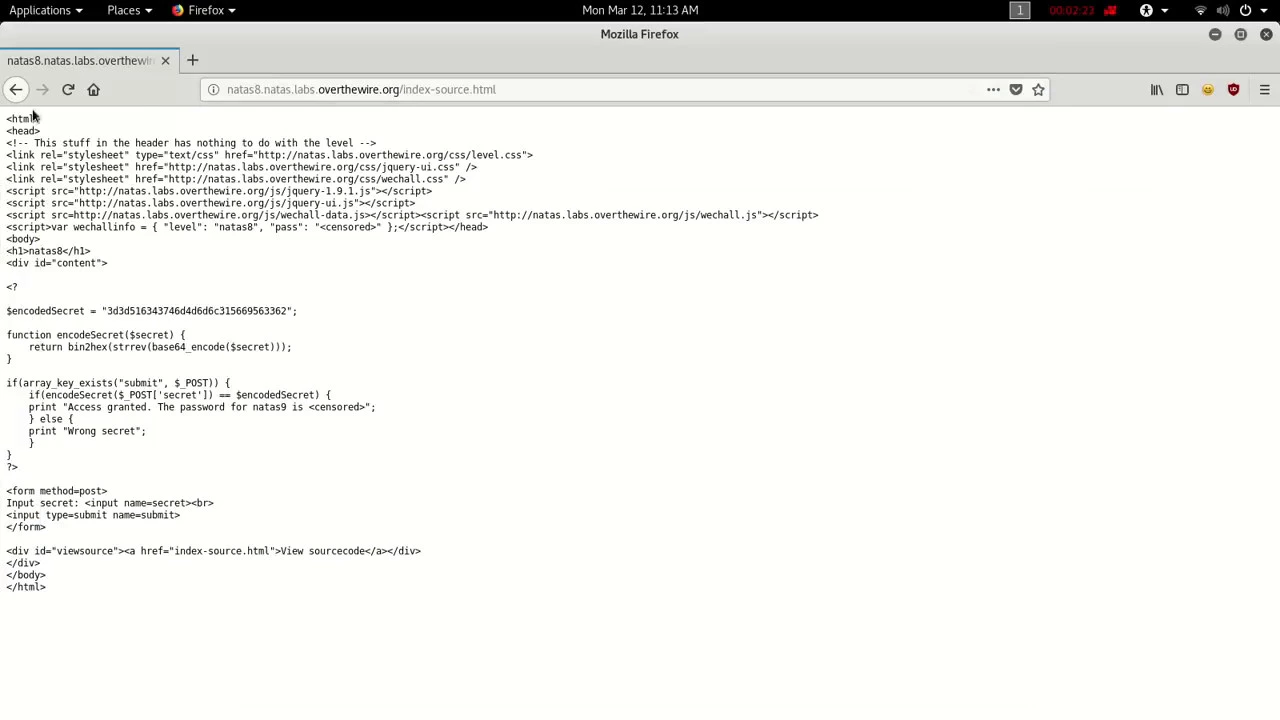Click the '<form method=post>' line
This screenshot has height=720, width=1280.
(57, 491)
